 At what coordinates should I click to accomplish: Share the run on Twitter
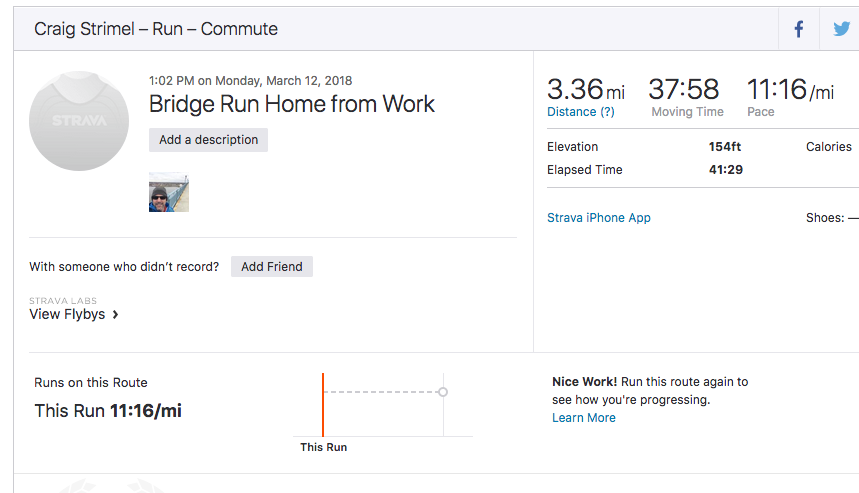841,29
